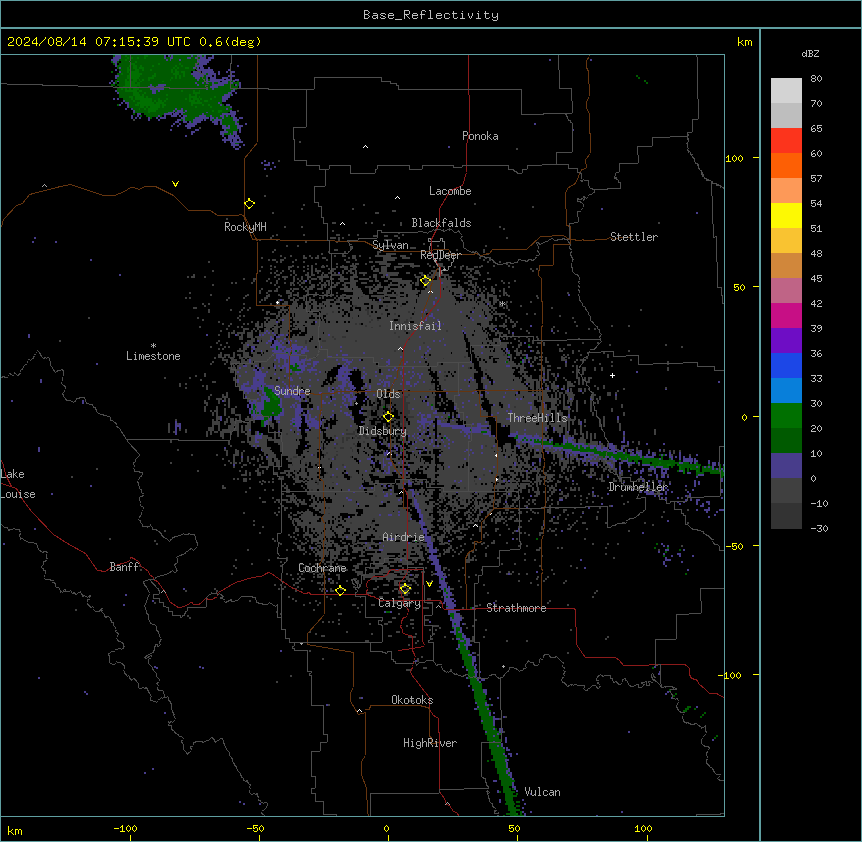Click the dBZ legend heading

coord(810,53)
